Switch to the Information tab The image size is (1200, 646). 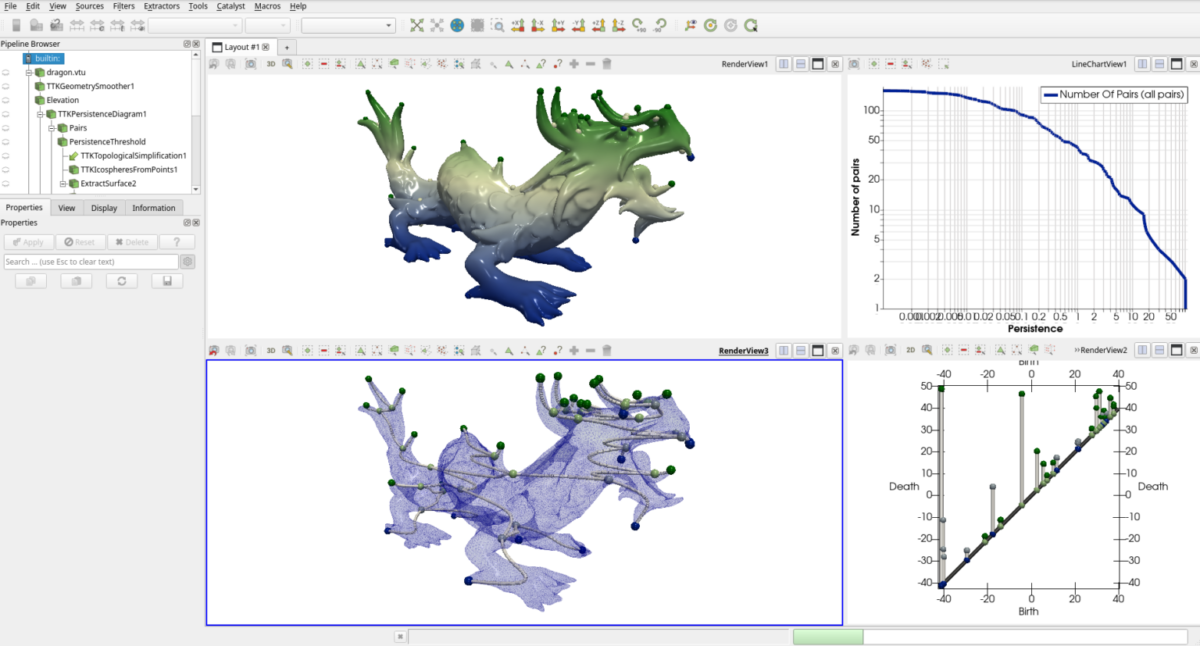pos(153,208)
